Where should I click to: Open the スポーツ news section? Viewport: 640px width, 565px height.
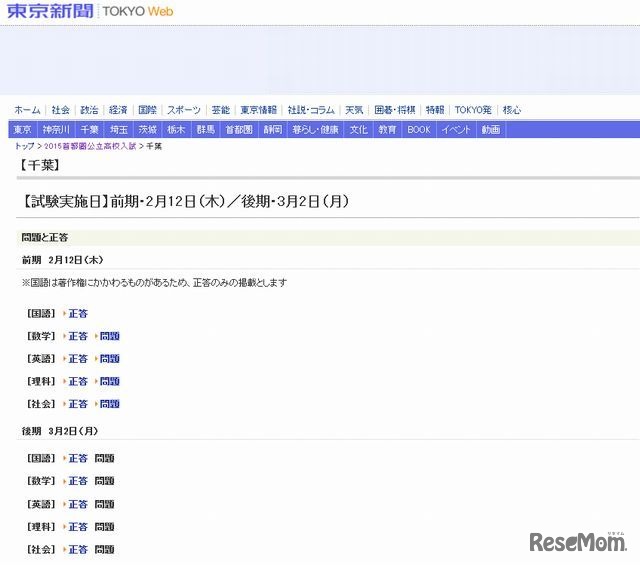point(184,110)
